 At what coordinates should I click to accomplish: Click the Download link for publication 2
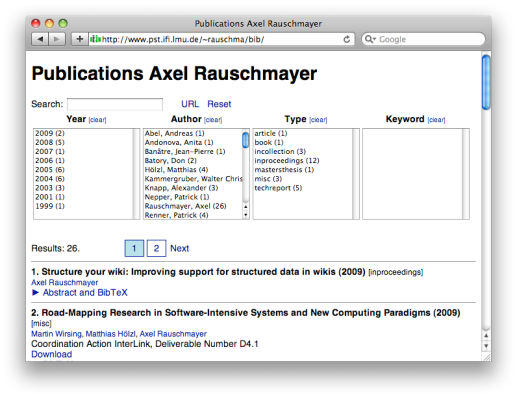pyautogui.click(x=52, y=354)
